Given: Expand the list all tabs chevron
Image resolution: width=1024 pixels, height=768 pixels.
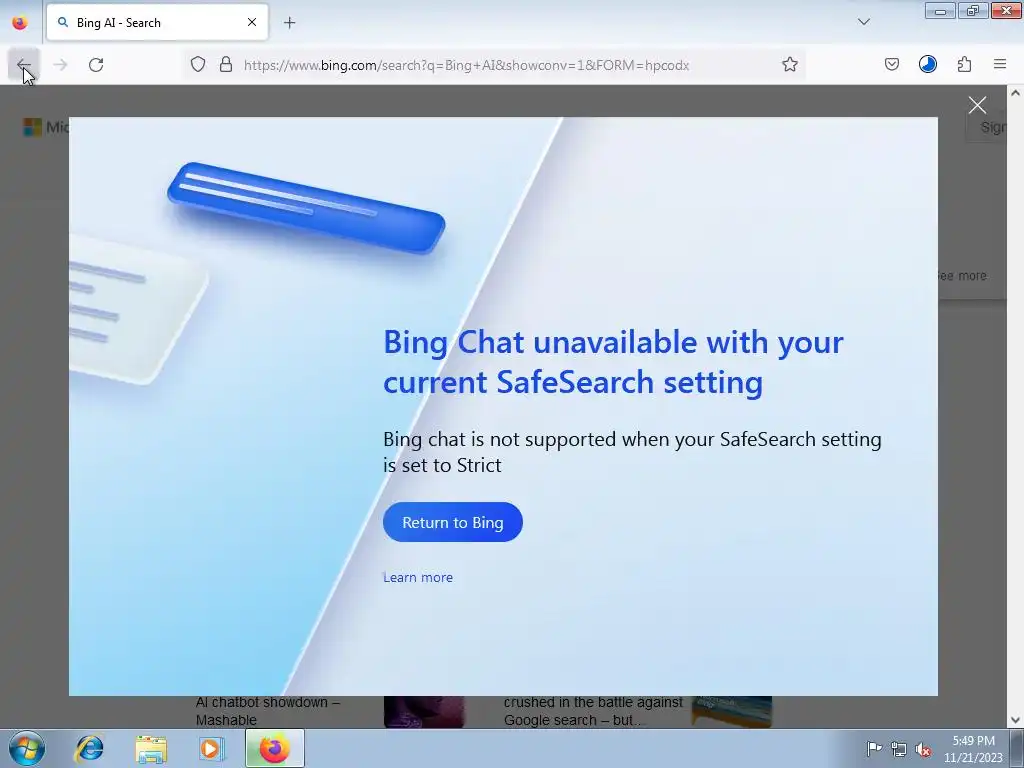Looking at the screenshot, I should (x=863, y=22).
